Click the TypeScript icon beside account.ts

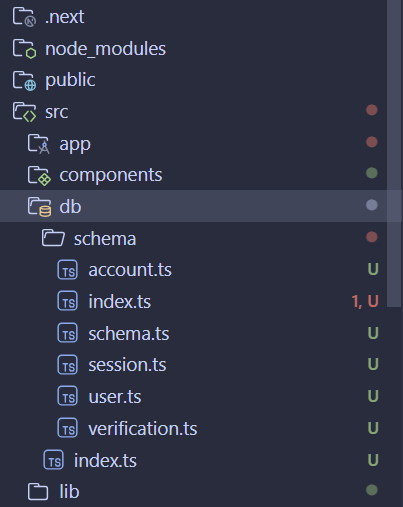[68, 270]
